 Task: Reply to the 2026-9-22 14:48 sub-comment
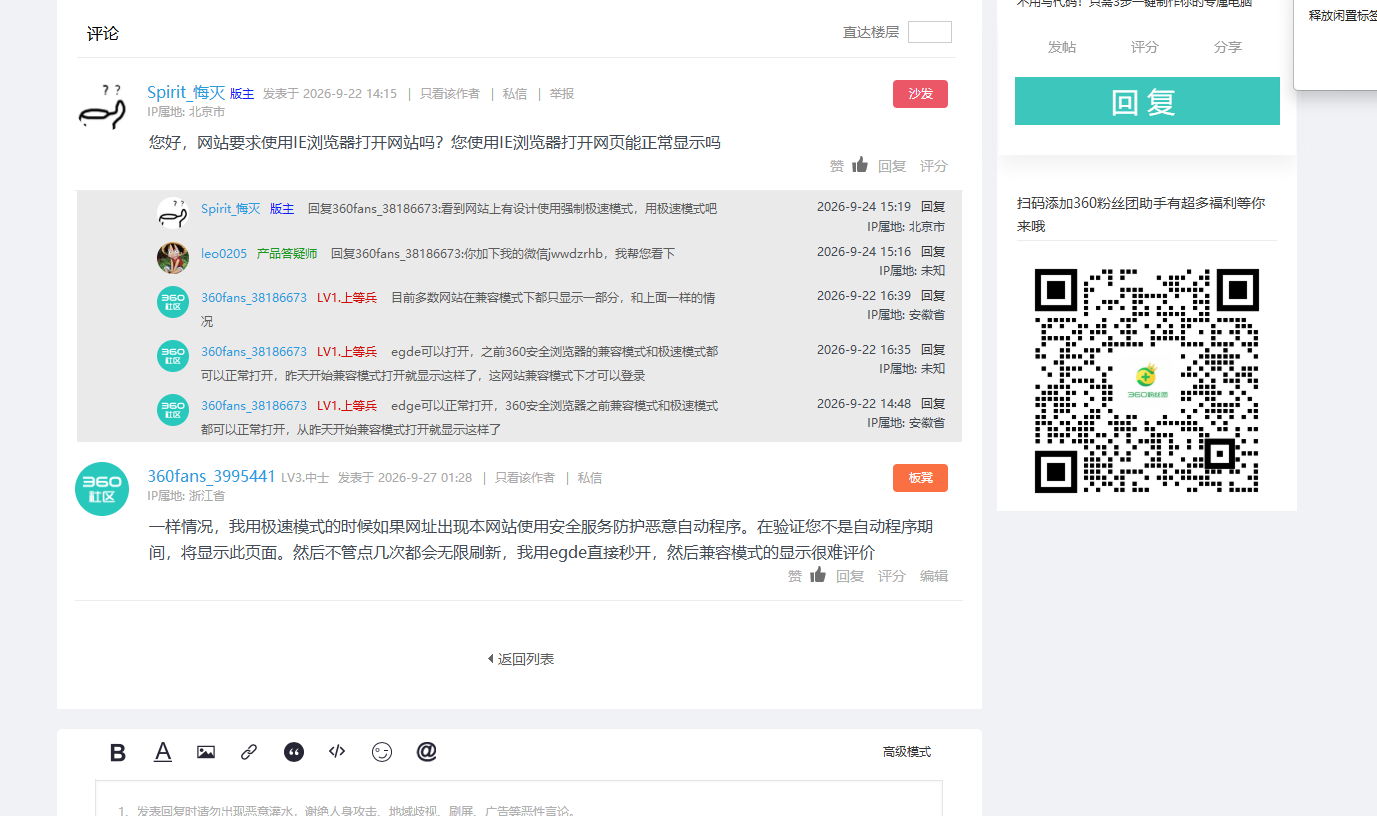[x=933, y=404]
